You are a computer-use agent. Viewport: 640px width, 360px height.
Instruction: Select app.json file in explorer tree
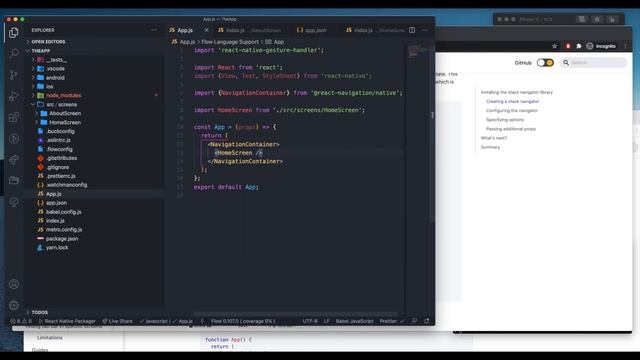(56, 203)
